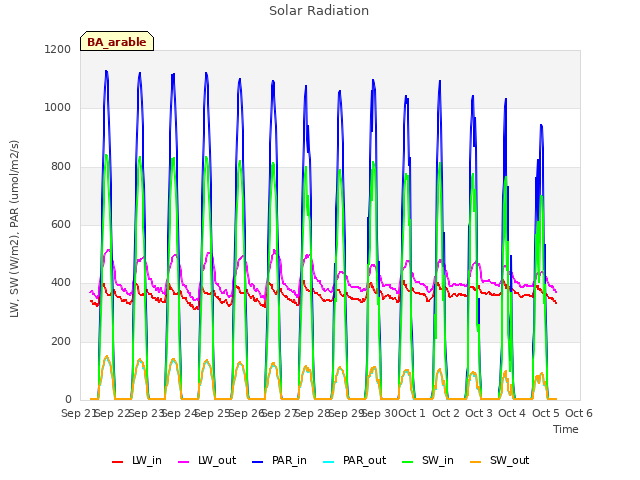Select the LW_out legend label
The width and height of the screenshot is (640, 480).
(x=217, y=461)
